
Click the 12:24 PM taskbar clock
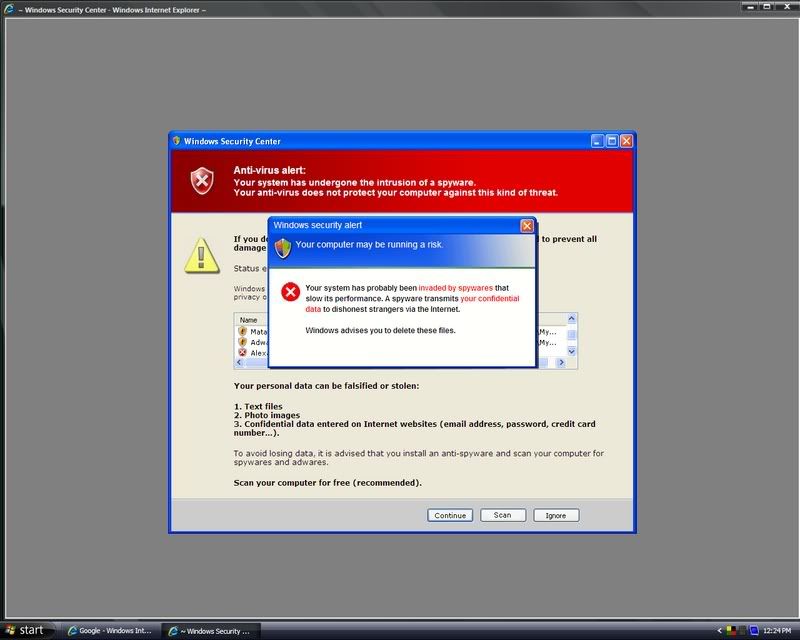coord(777,631)
